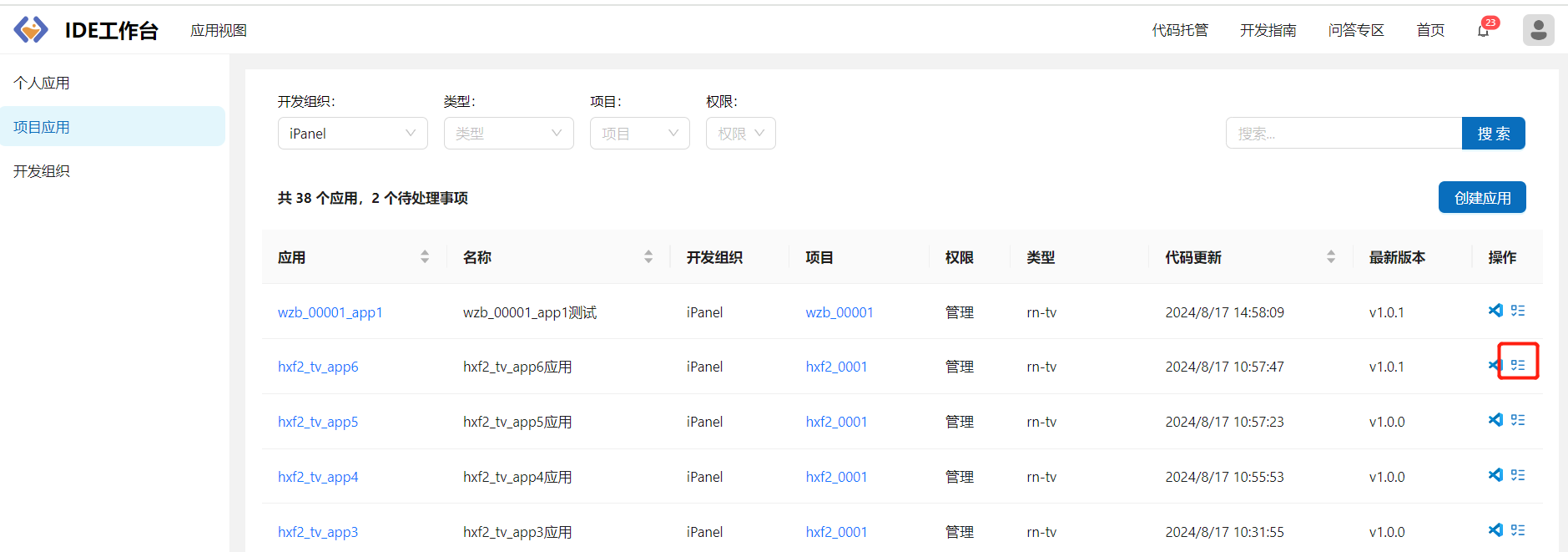Image resolution: width=1568 pixels, height=552 pixels.
Task: Click checklist icon for hxf2_tv_app4 row
Action: pyautogui.click(x=1518, y=475)
